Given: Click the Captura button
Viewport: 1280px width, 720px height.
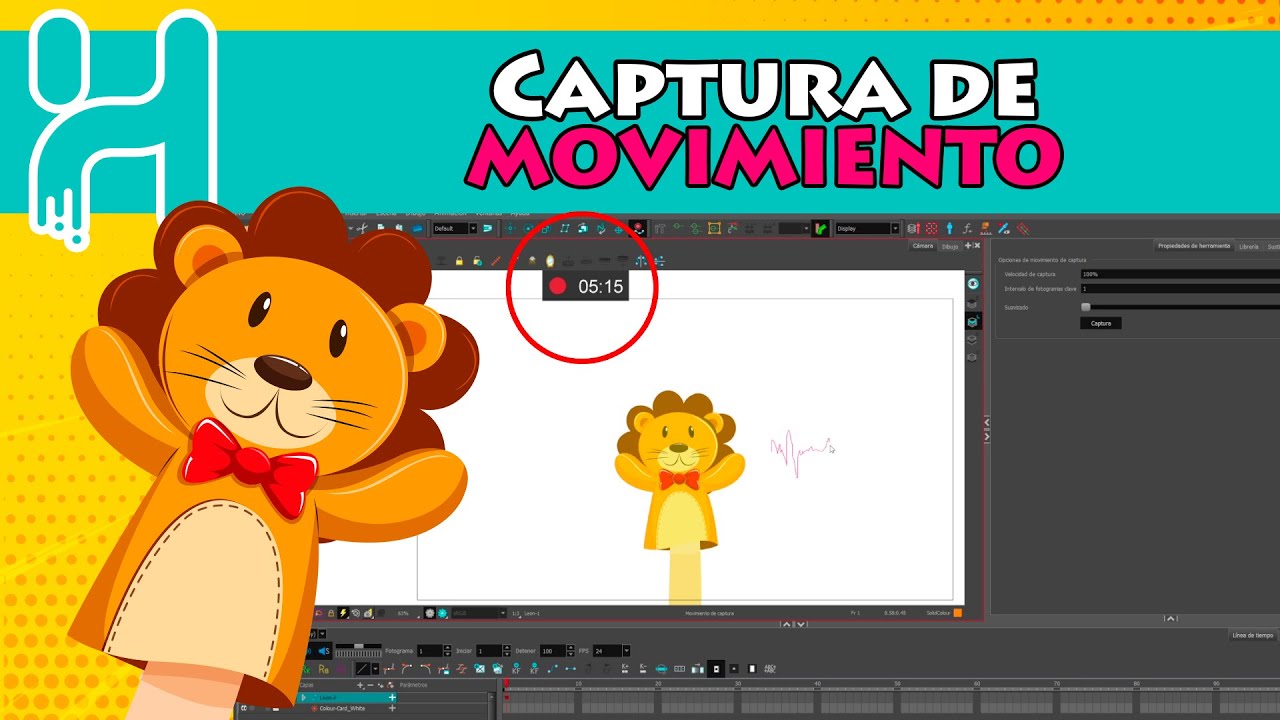Looking at the screenshot, I should pos(1101,323).
